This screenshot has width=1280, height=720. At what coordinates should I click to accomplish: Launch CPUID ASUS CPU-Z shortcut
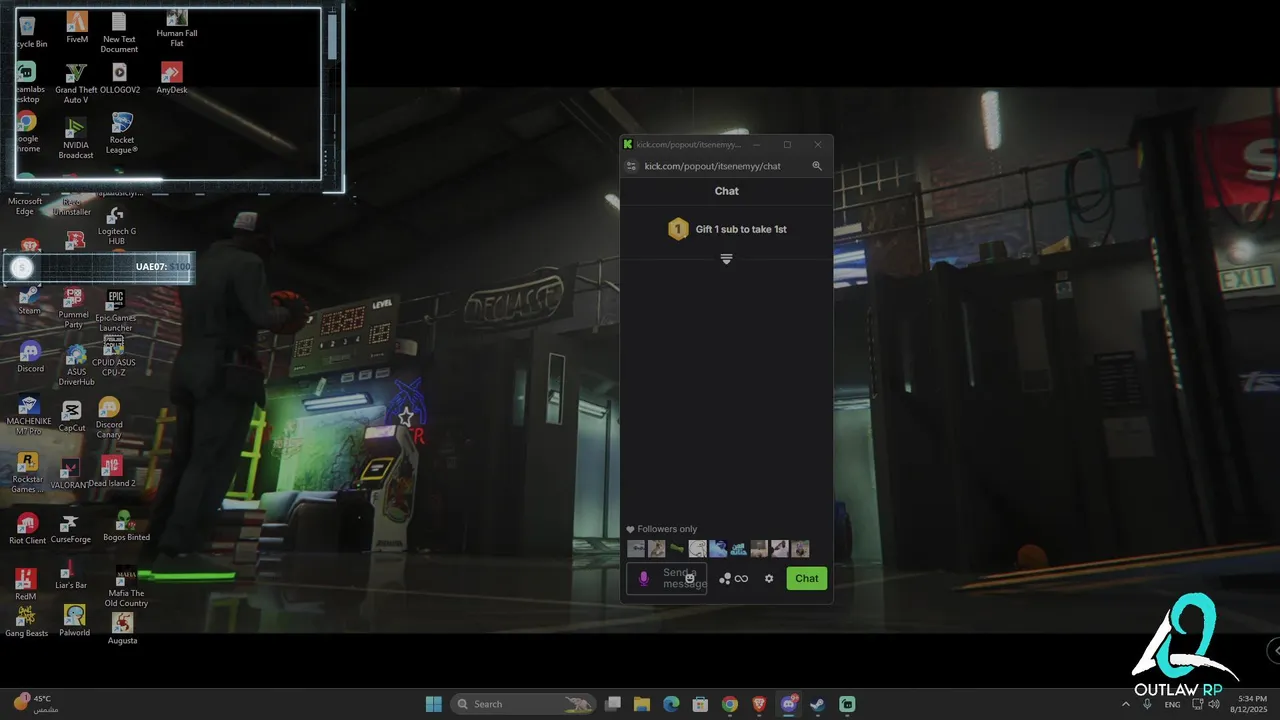coord(114,357)
